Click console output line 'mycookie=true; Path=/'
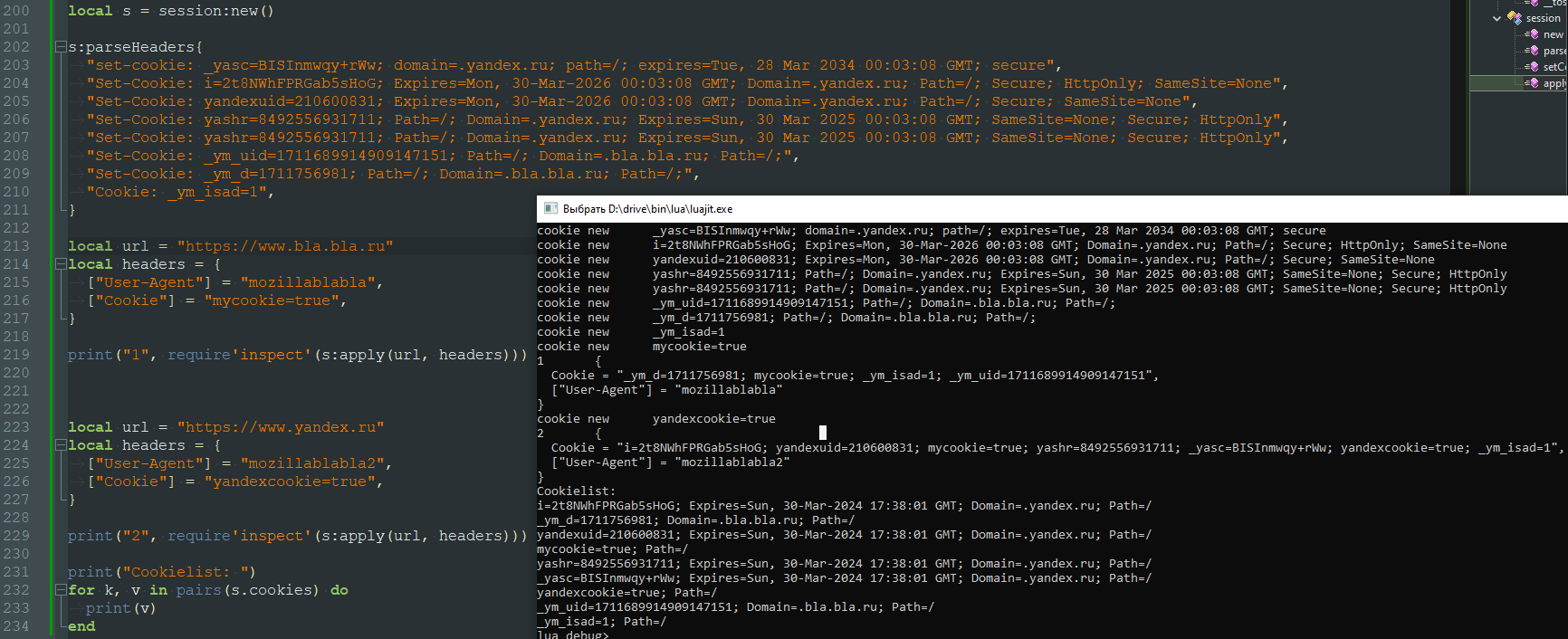Image resolution: width=1568 pixels, height=639 pixels. (613, 549)
